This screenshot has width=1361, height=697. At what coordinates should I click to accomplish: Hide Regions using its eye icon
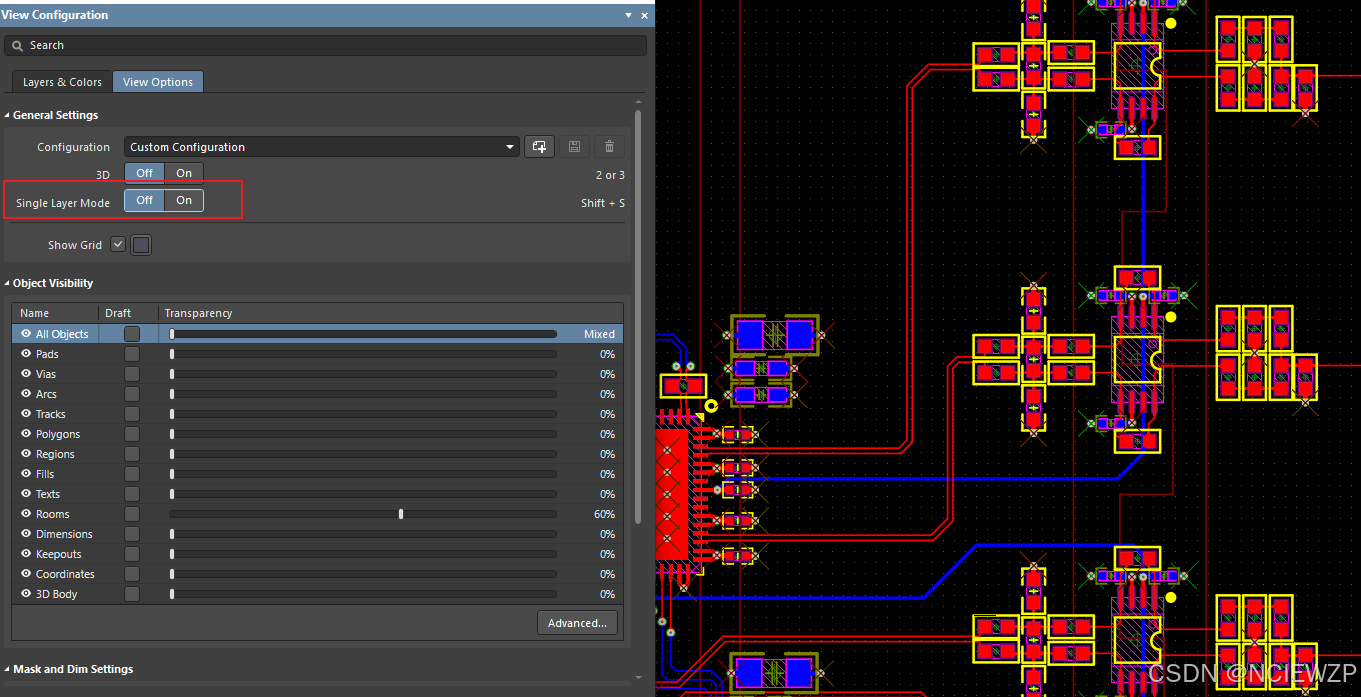click(x=26, y=454)
